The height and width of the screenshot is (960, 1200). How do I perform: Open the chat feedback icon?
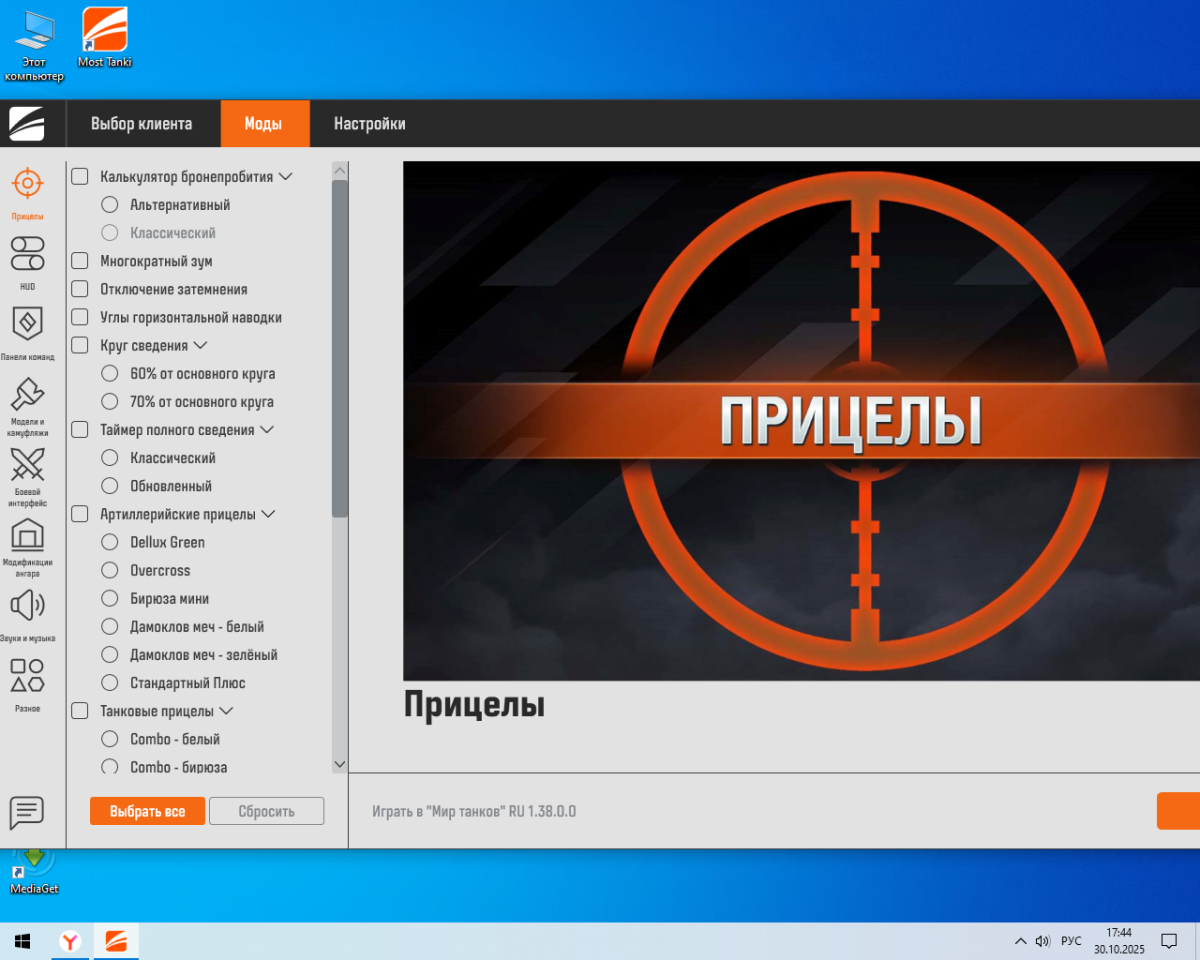(27, 812)
